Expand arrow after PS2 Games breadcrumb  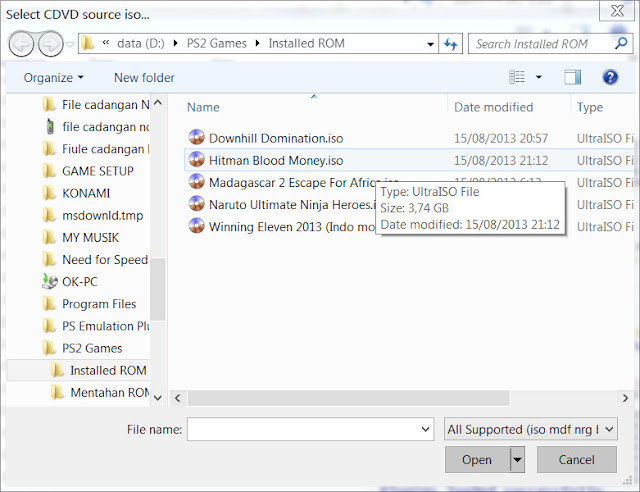tap(258, 43)
